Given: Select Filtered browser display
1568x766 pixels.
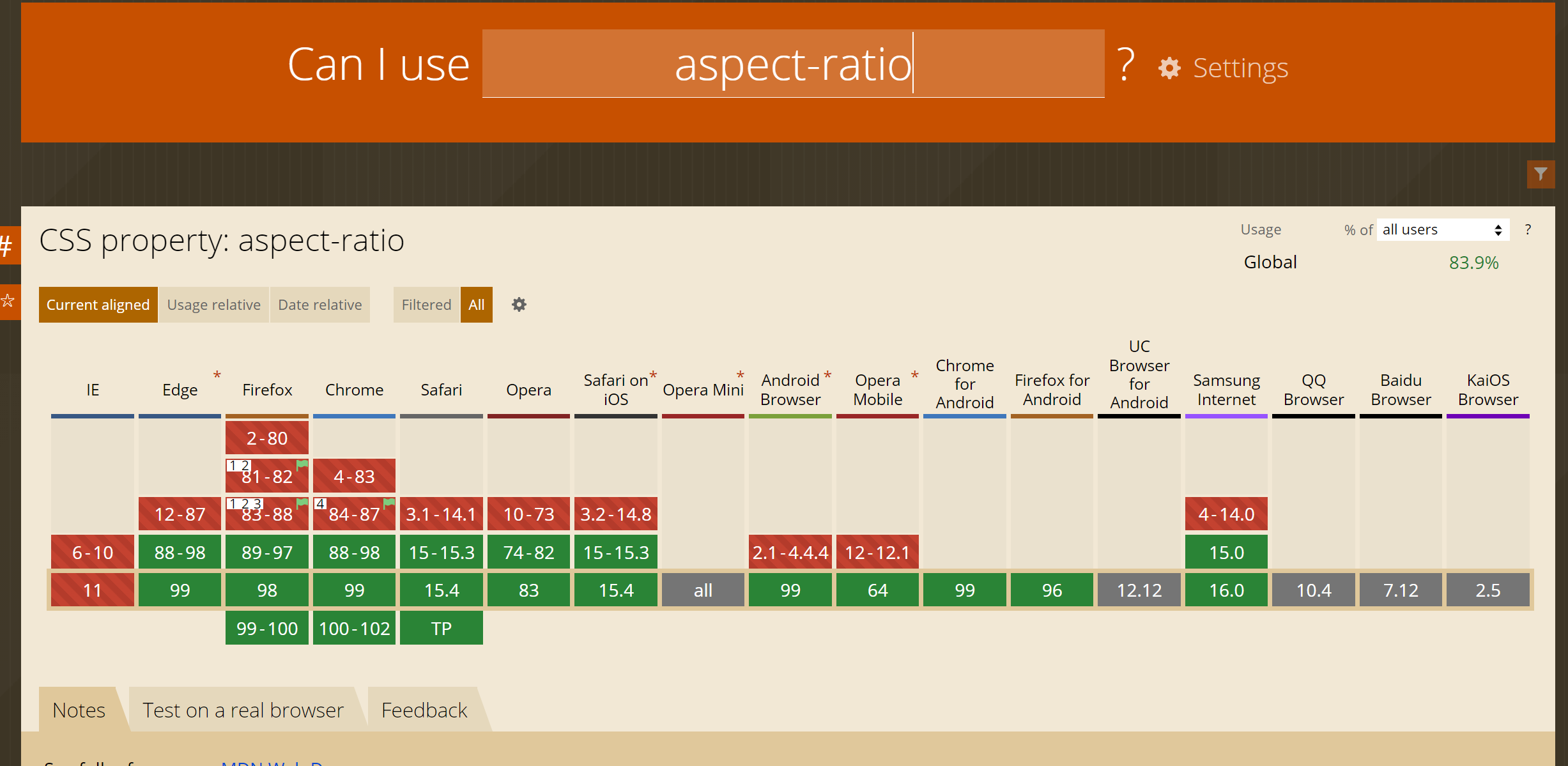Looking at the screenshot, I should coord(426,305).
